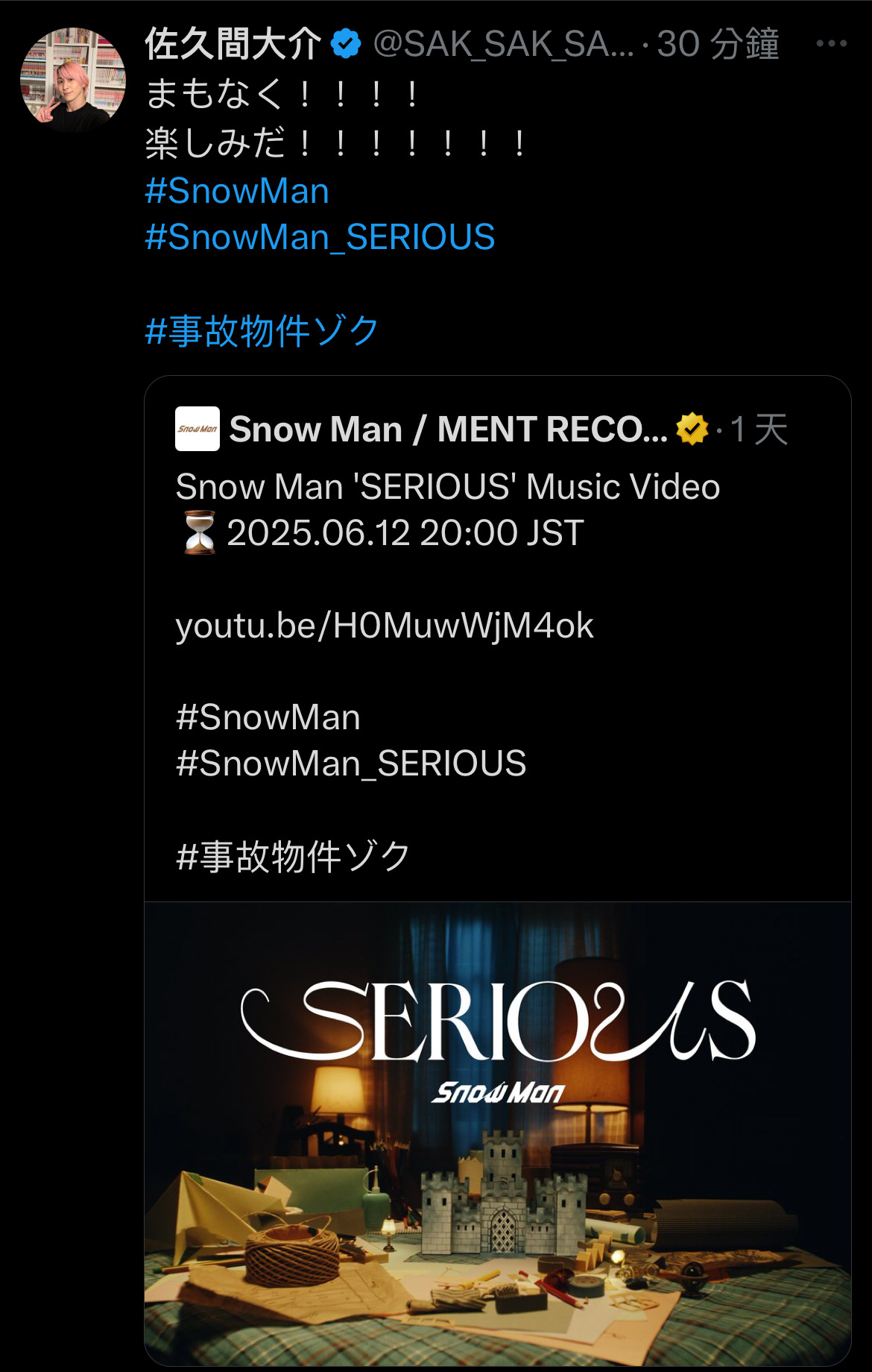Click the まもなく！！！！ tweet text

tap(283, 94)
